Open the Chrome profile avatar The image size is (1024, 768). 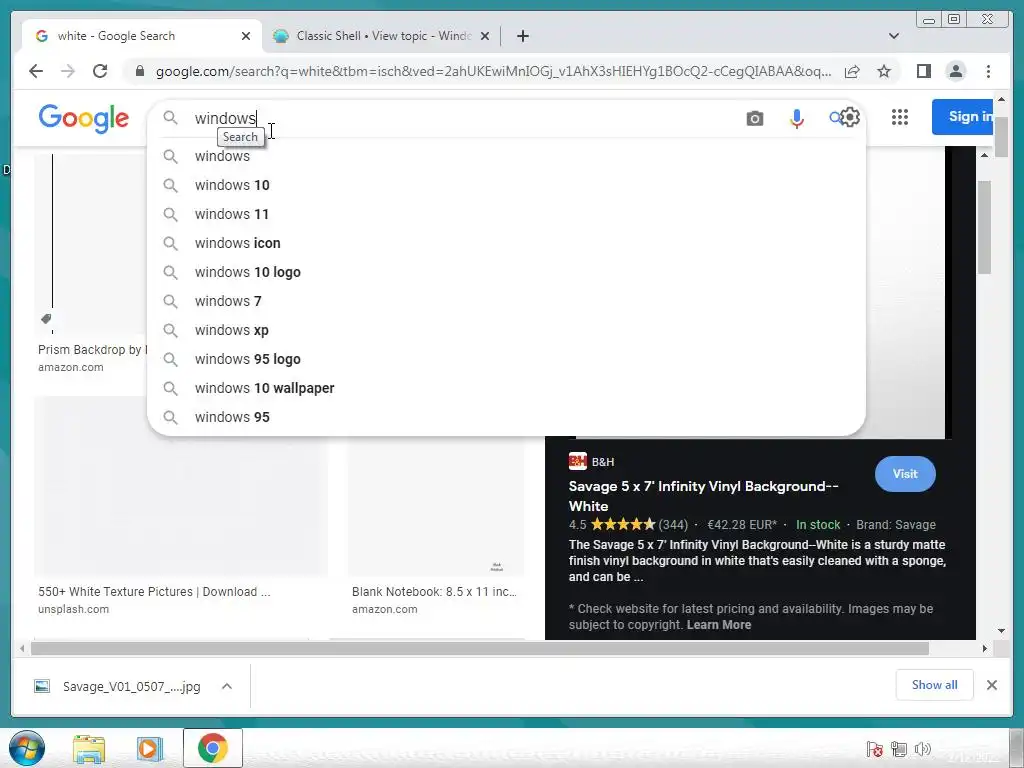(955, 71)
